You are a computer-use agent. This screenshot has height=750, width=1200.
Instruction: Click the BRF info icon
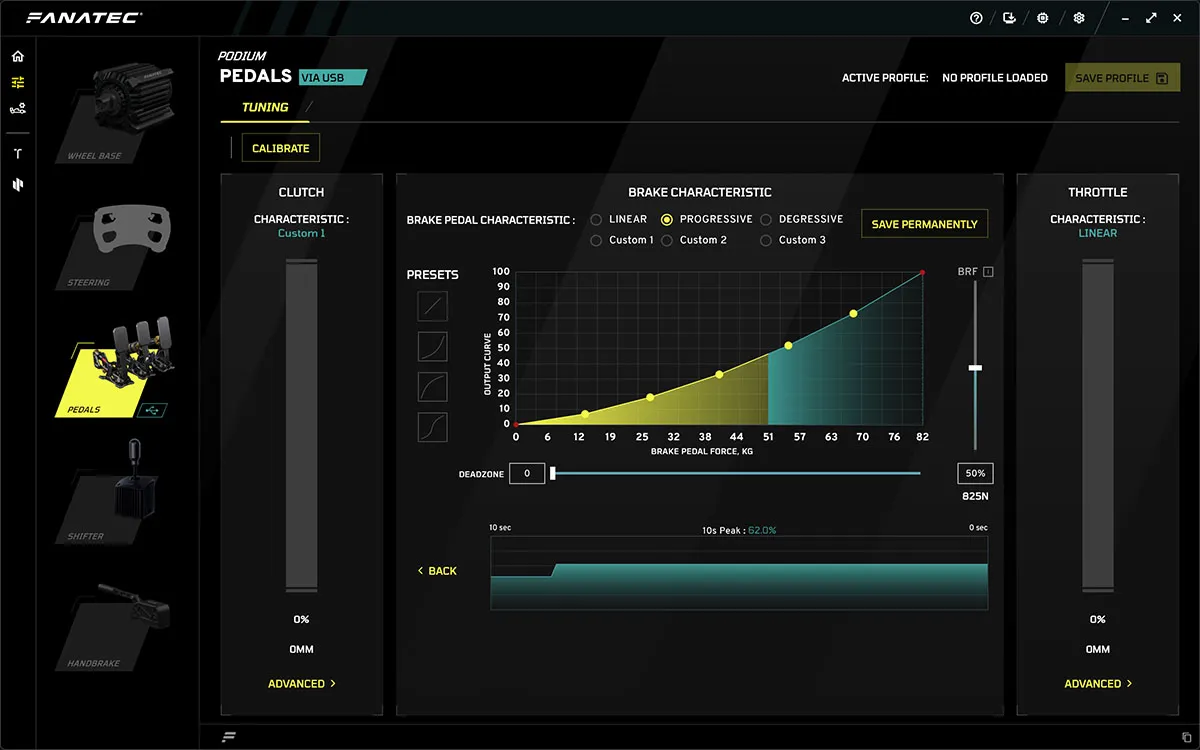(x=987, y=272)
